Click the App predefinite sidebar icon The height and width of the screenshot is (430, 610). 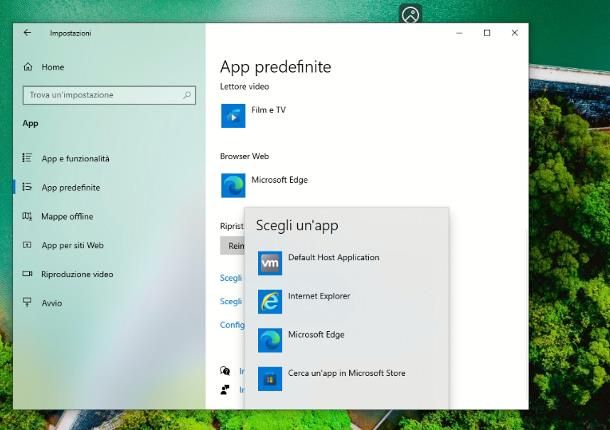click(27, 187)
